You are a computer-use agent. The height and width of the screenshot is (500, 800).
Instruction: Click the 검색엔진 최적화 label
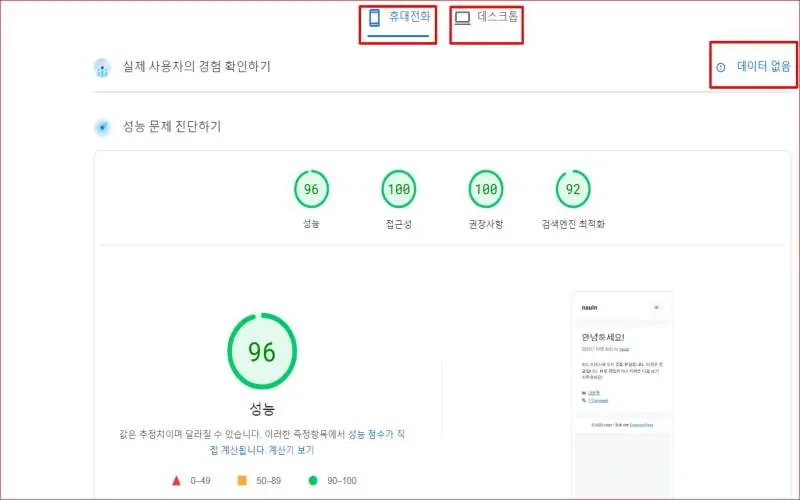coord(573,224)
